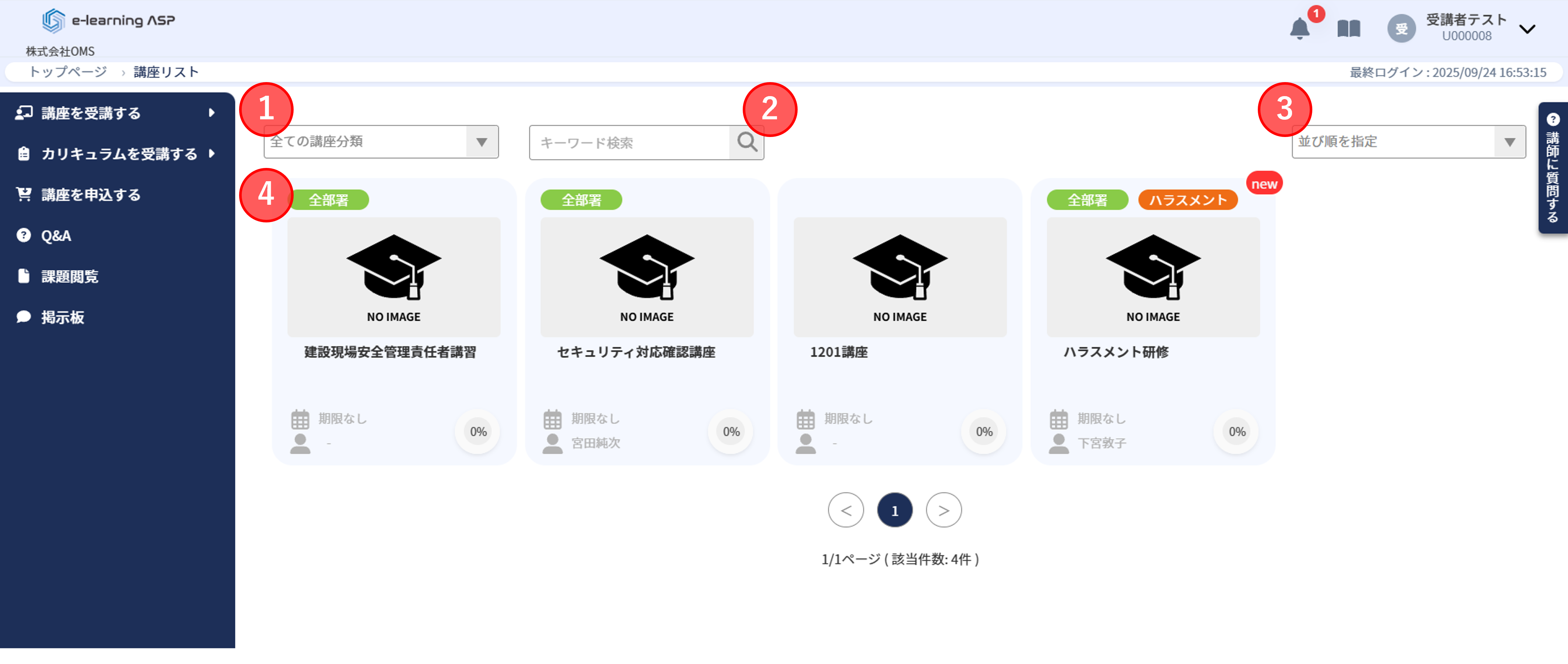
Task: Click the キーワード検索 input field
Action: pos(630,143)
